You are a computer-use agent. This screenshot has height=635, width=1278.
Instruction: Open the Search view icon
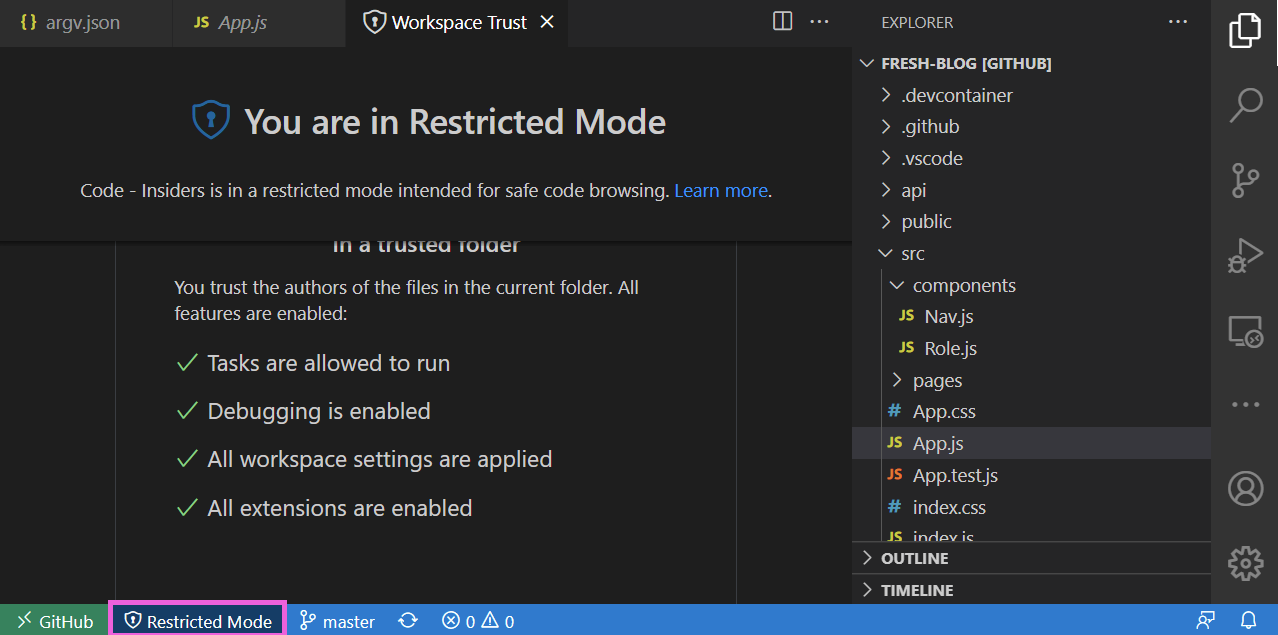coord(1245,104)
